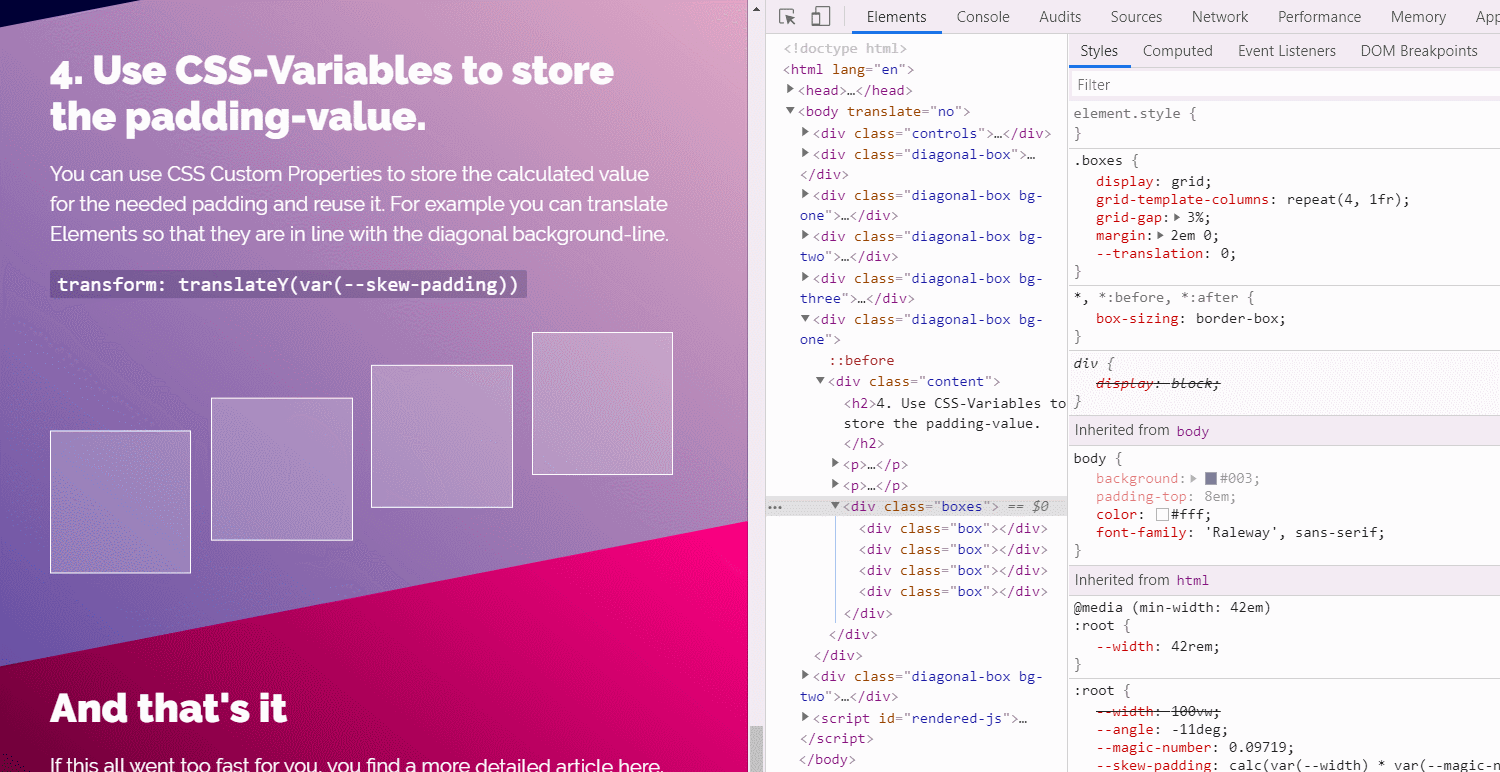Click the element.style rule header

coord(1135,113)
